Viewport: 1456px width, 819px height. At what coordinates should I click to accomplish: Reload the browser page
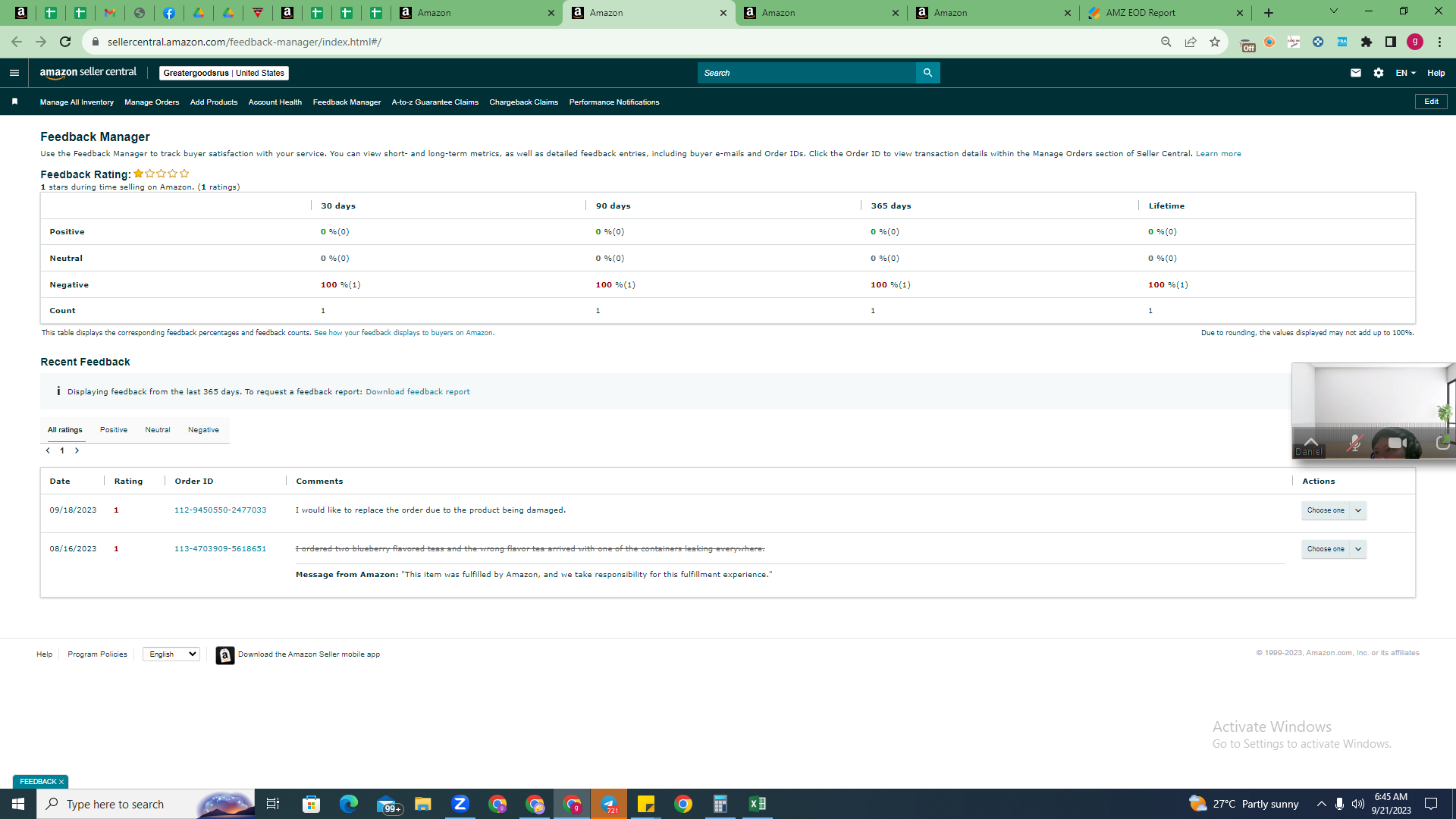[65, 42]
